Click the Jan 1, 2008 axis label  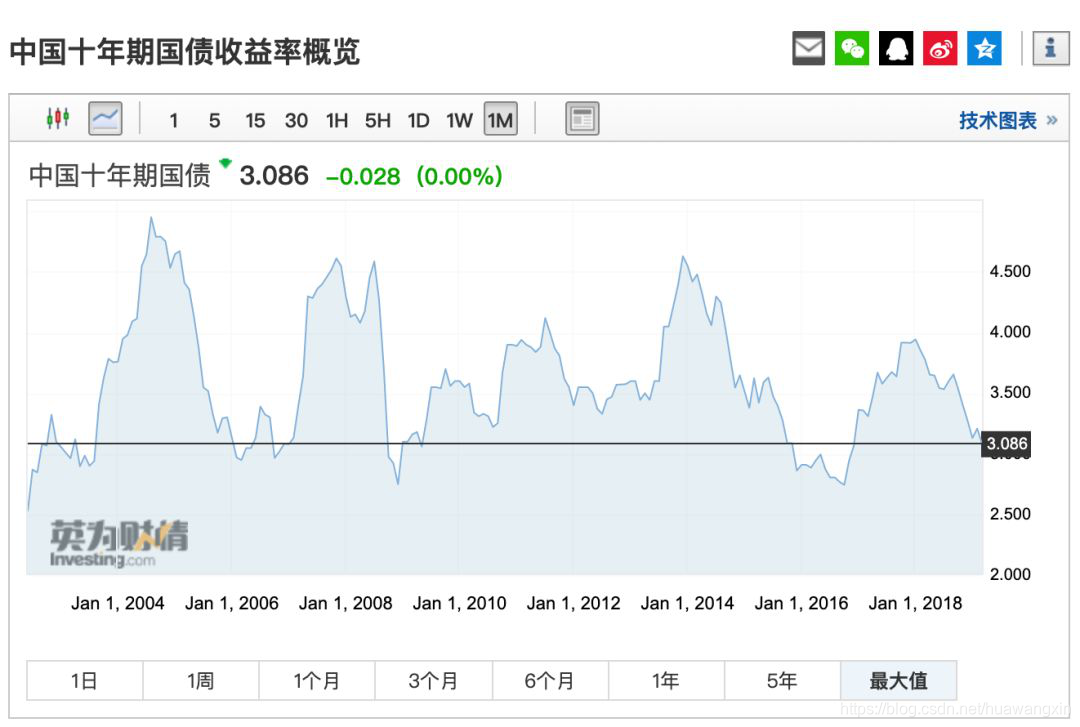(x=346, y=603)
